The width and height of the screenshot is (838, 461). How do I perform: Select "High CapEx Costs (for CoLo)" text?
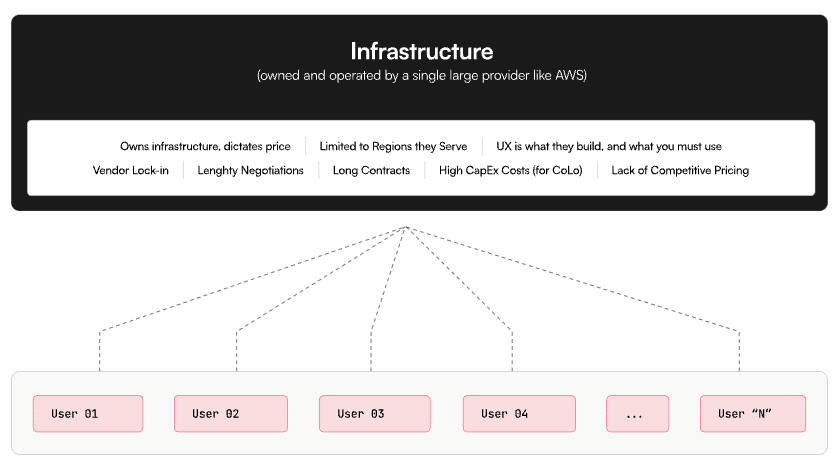(x=510, y=170)
